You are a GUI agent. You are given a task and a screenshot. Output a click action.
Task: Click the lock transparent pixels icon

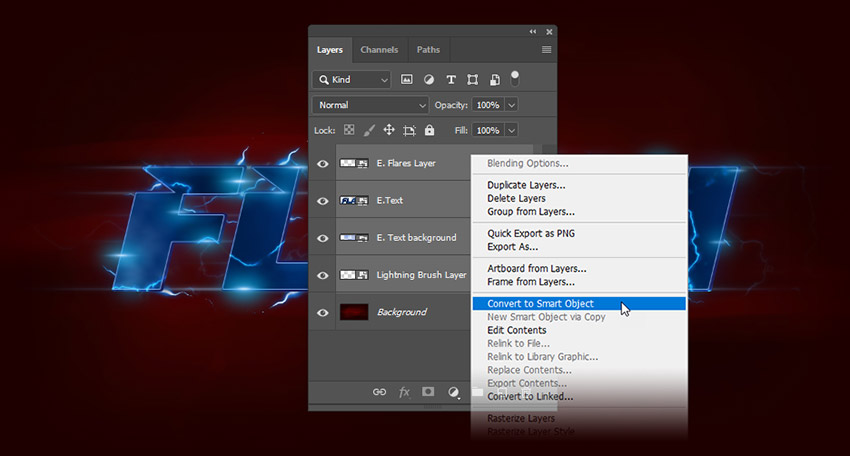pos(349,130)
